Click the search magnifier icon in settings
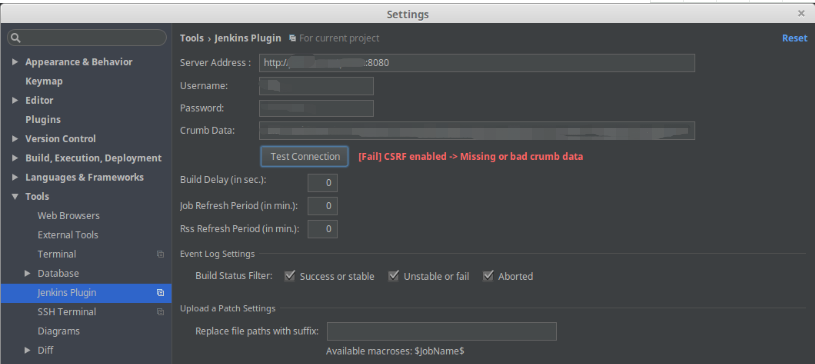The height and width of the screenshot is (364, 815). [x=16, y=38]
